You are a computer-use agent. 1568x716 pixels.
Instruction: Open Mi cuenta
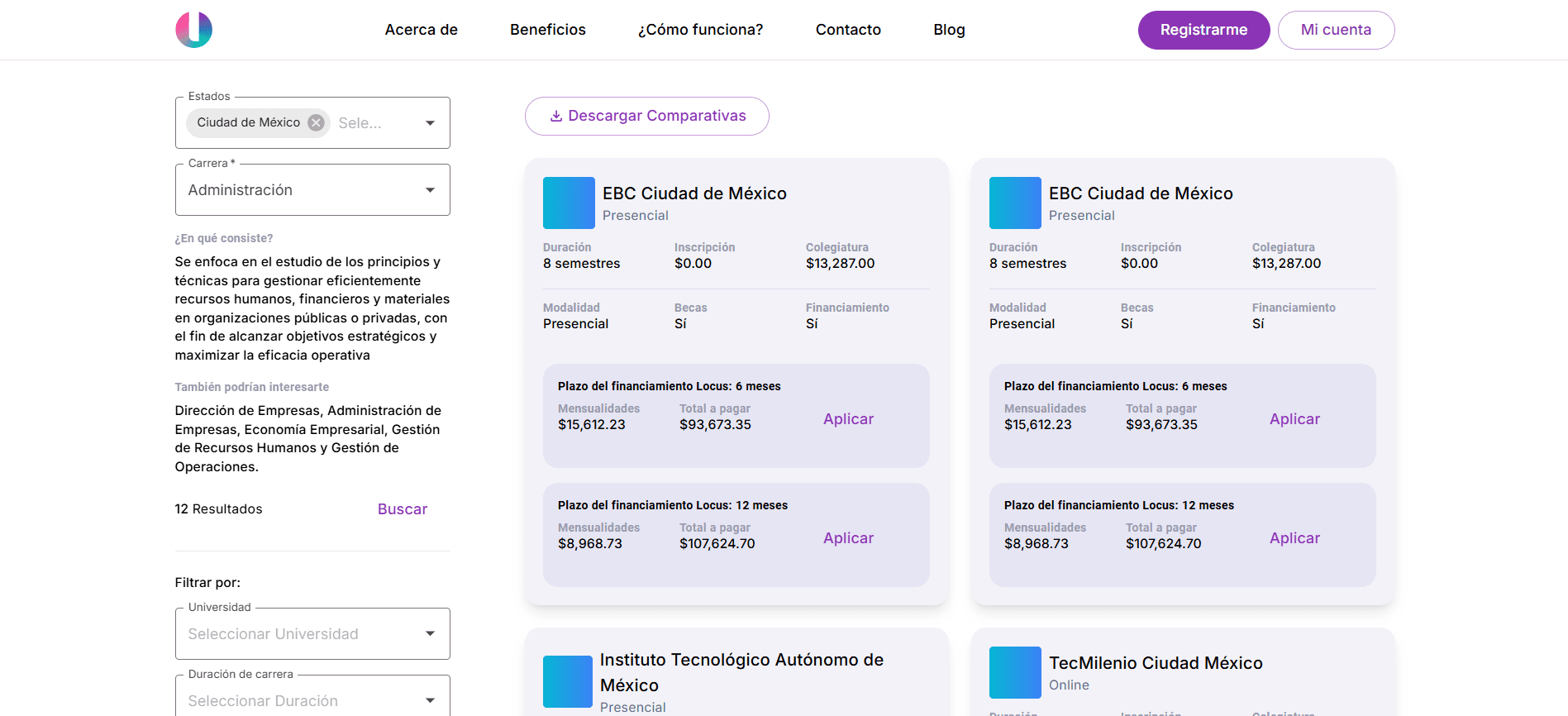click(x=1336, y=30)
